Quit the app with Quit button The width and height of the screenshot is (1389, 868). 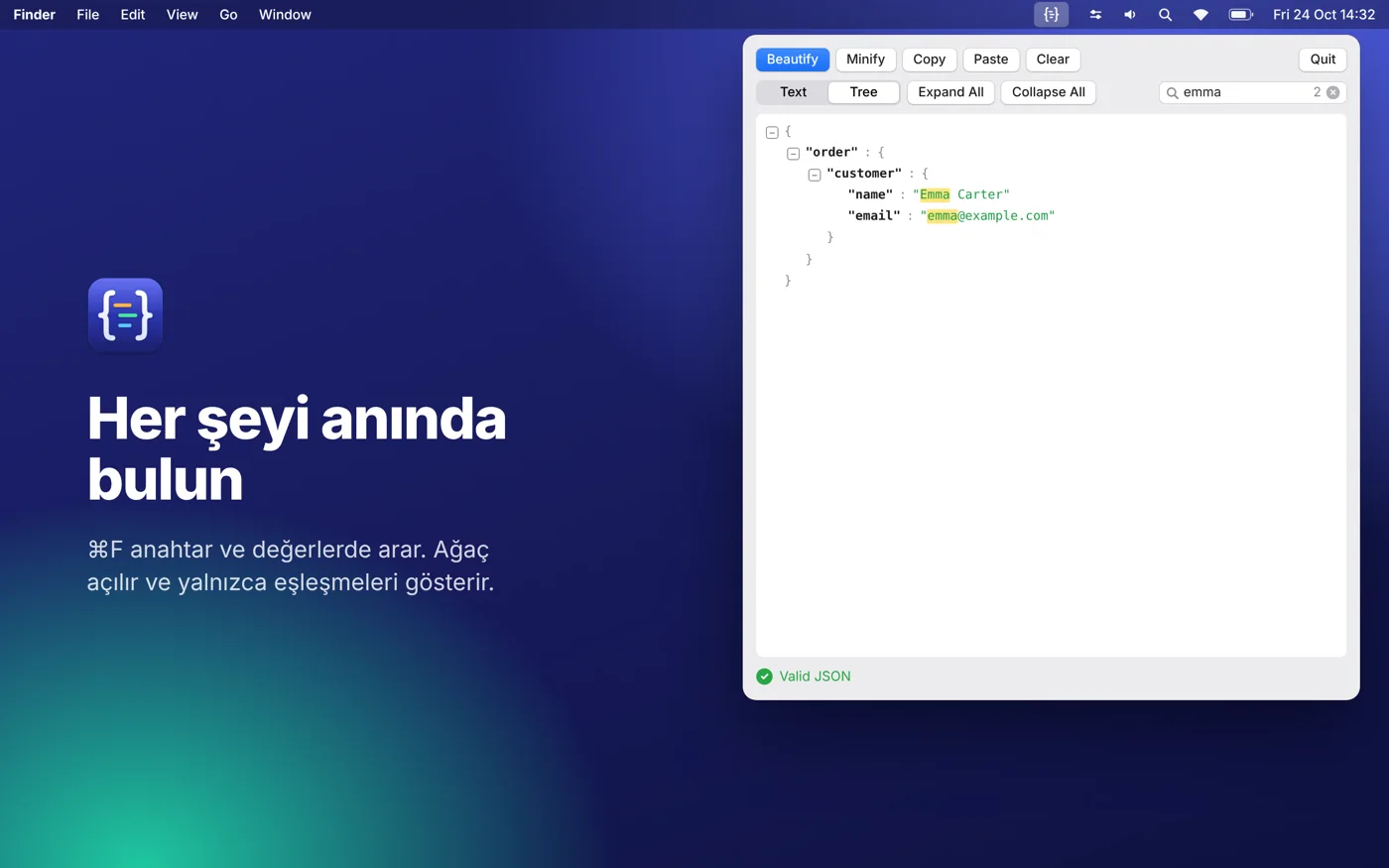click(x=1323, y=60)
